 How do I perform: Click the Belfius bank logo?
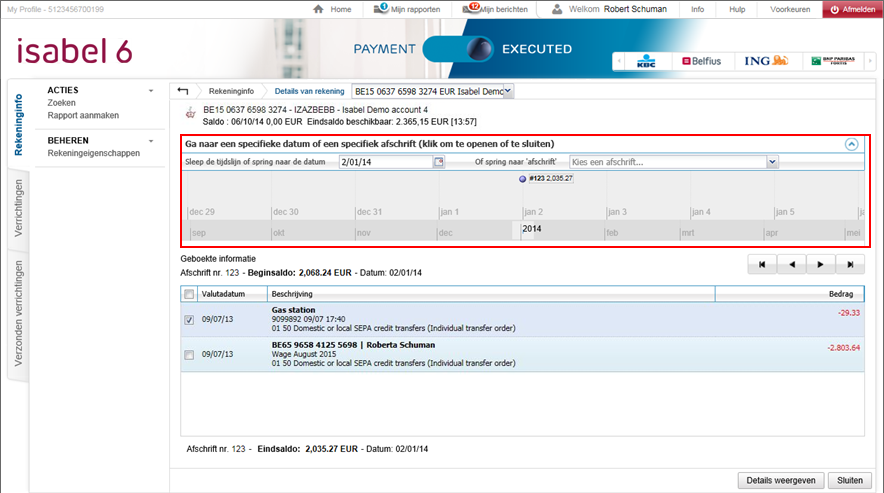(x=701, y=61)
